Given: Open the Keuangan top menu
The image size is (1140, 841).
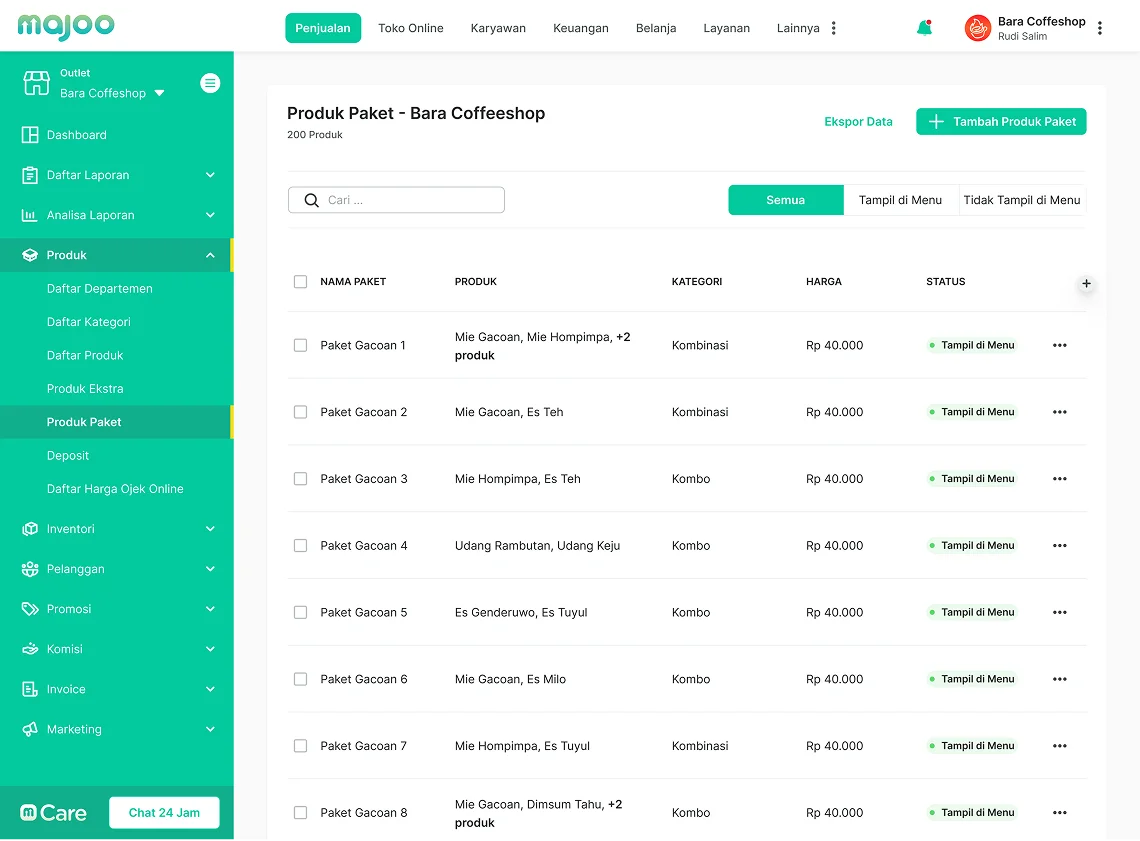Looking at the screenshot, I should pyautogui.click(x=580, y=28).
